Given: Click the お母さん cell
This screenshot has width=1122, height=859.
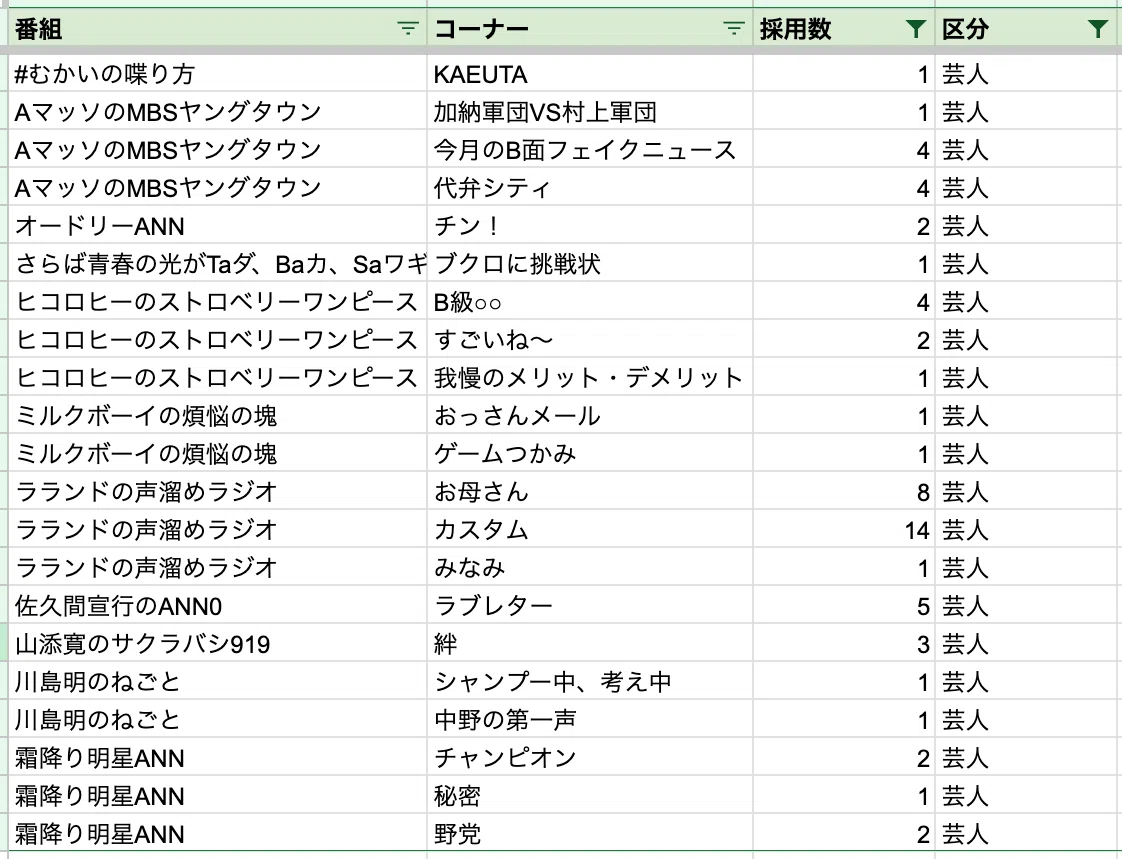Looking at the screenshot, I should [590, 491].
